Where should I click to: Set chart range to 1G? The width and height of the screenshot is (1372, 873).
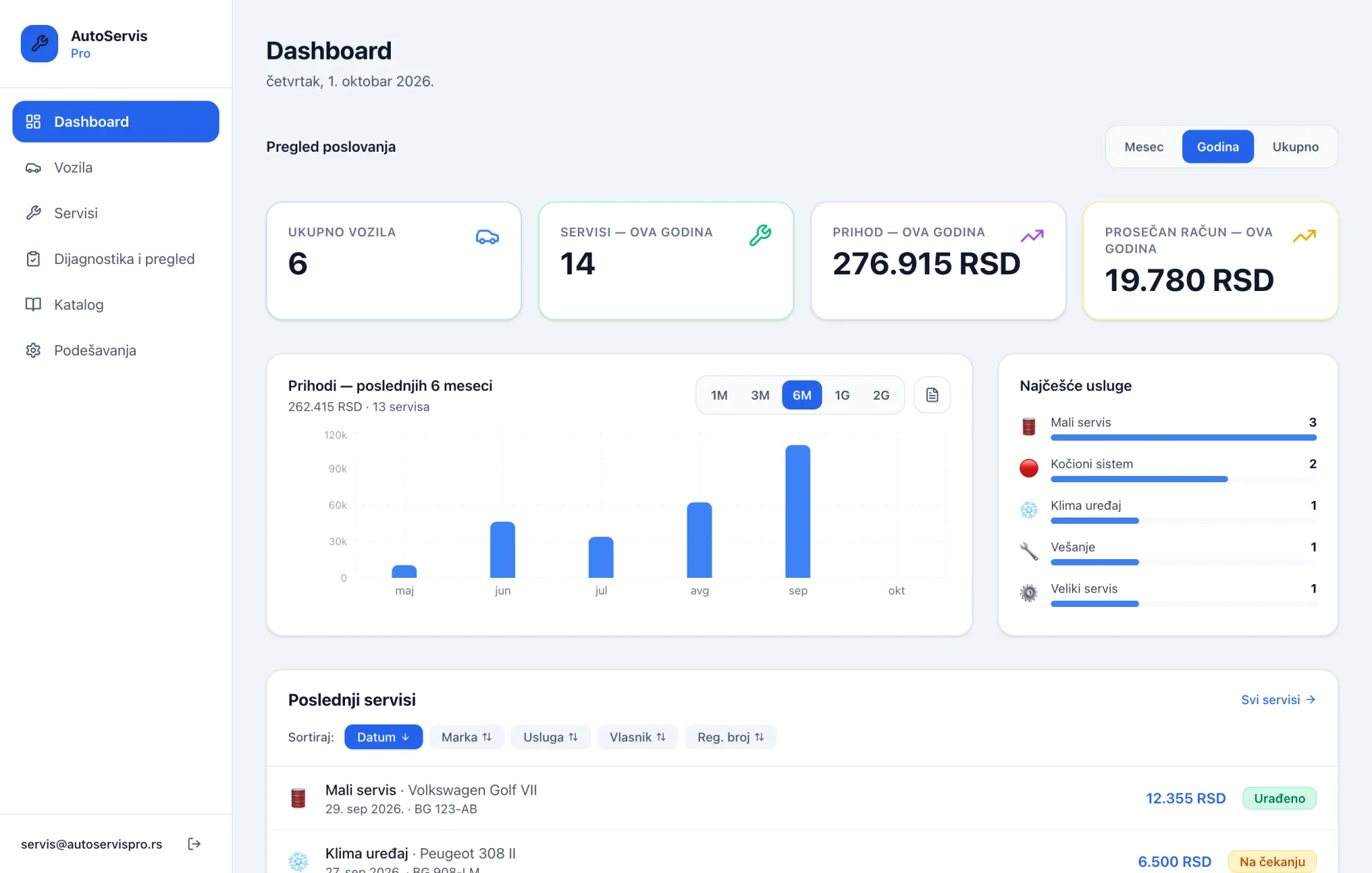tap(842, 395)
